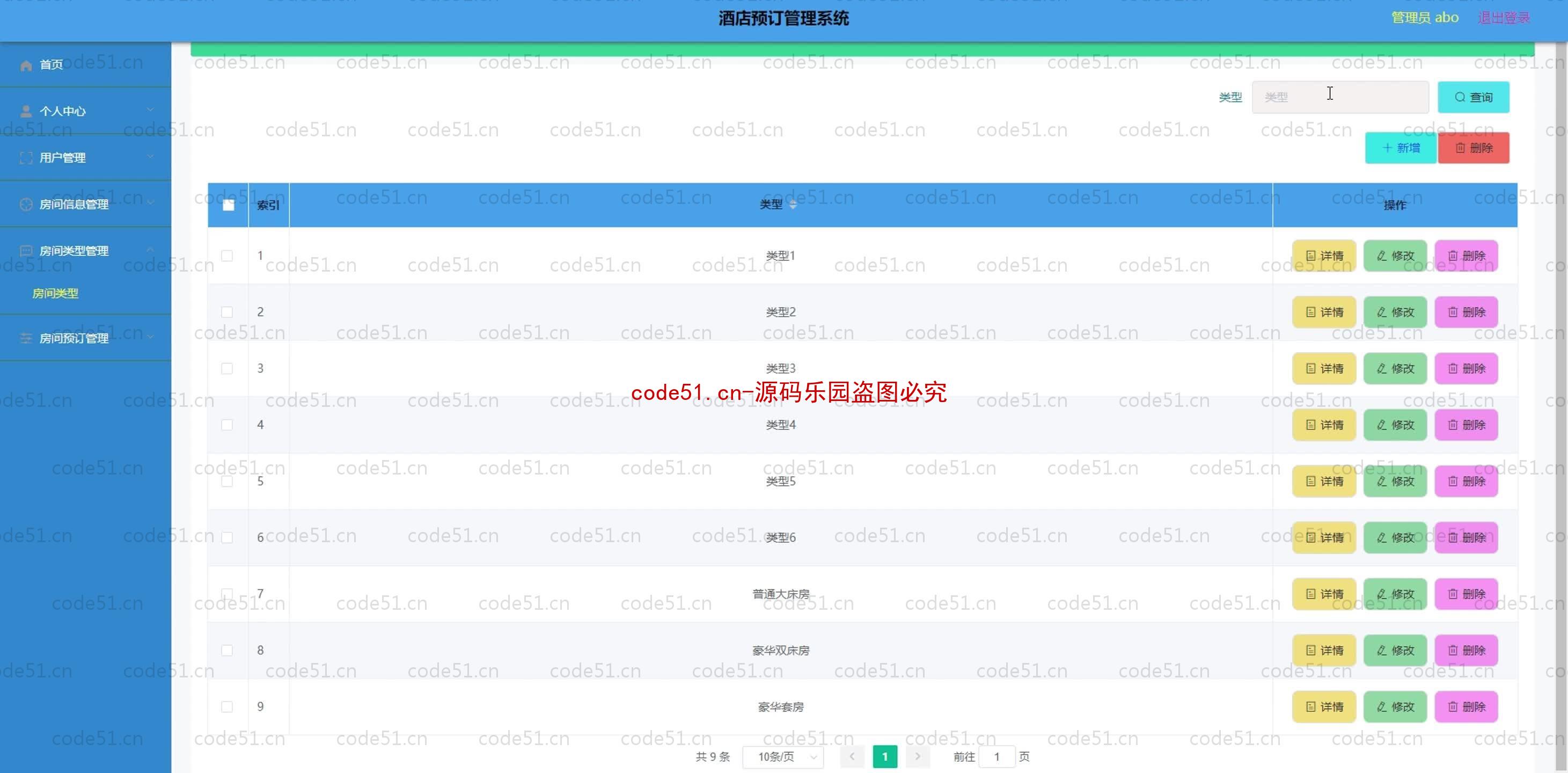Viewport: 1568px width, 773px height.
Task: Show 详情 of 类型4
Action: click(1324, 425)
